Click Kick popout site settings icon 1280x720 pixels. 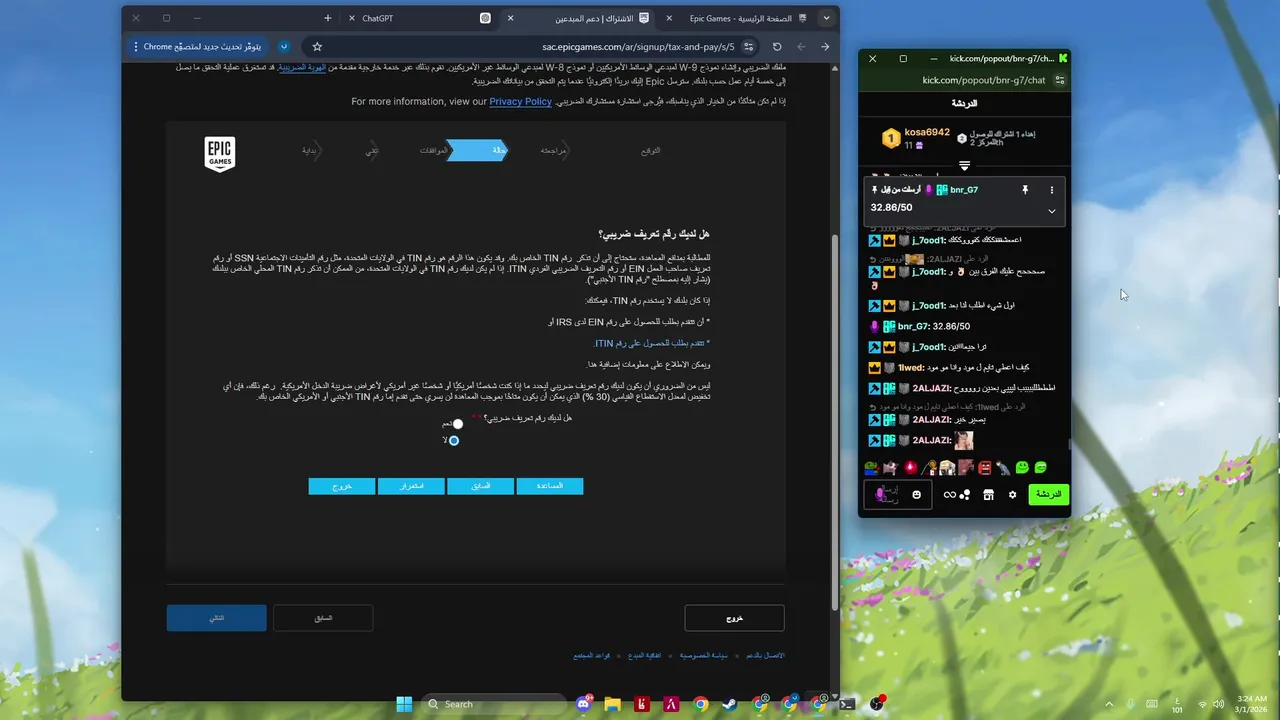[x=1061, y=80]
